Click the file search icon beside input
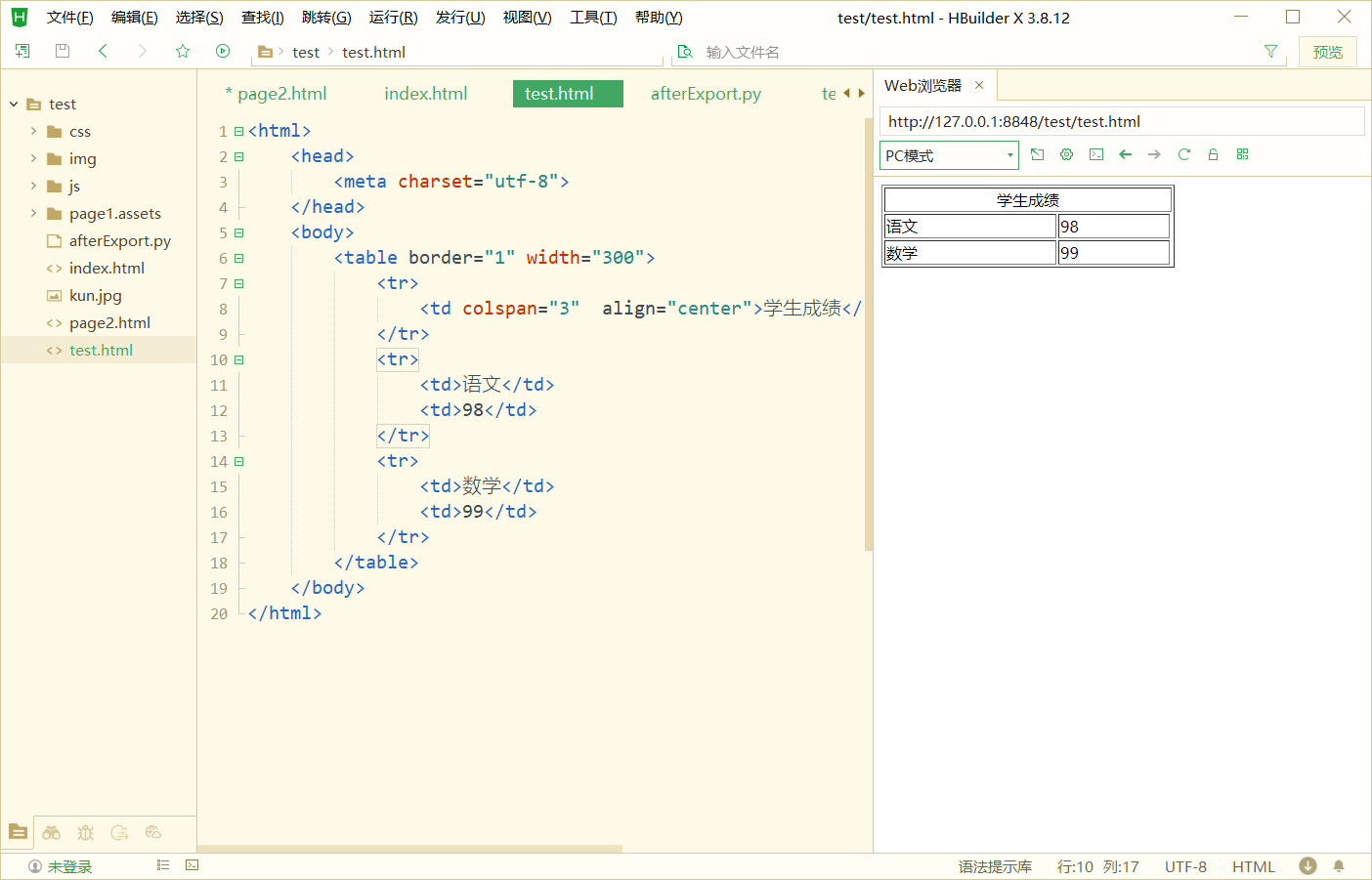Viewport: 1372px width, 880px height. coord(685,52)
